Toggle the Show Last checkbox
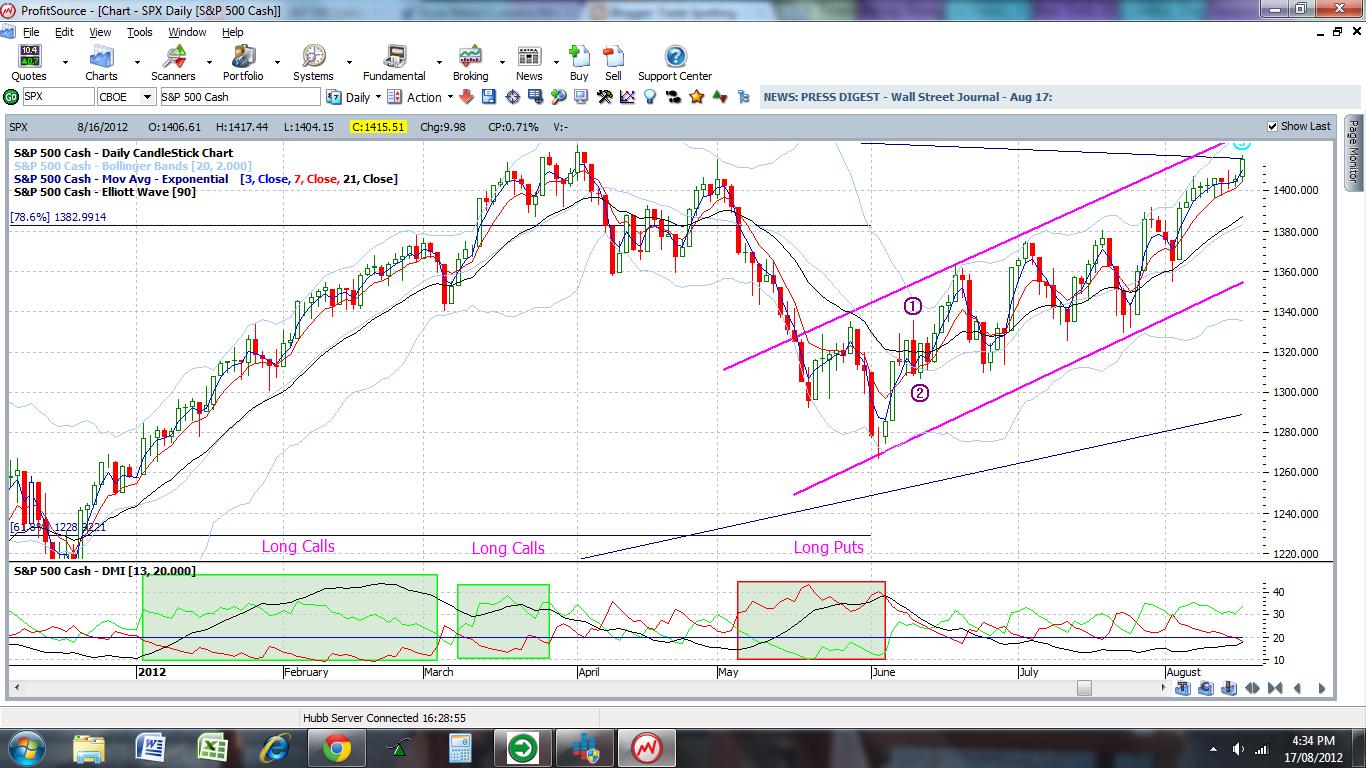The height and width of the screenshot is (768, 1366). tap(1272, 126)
